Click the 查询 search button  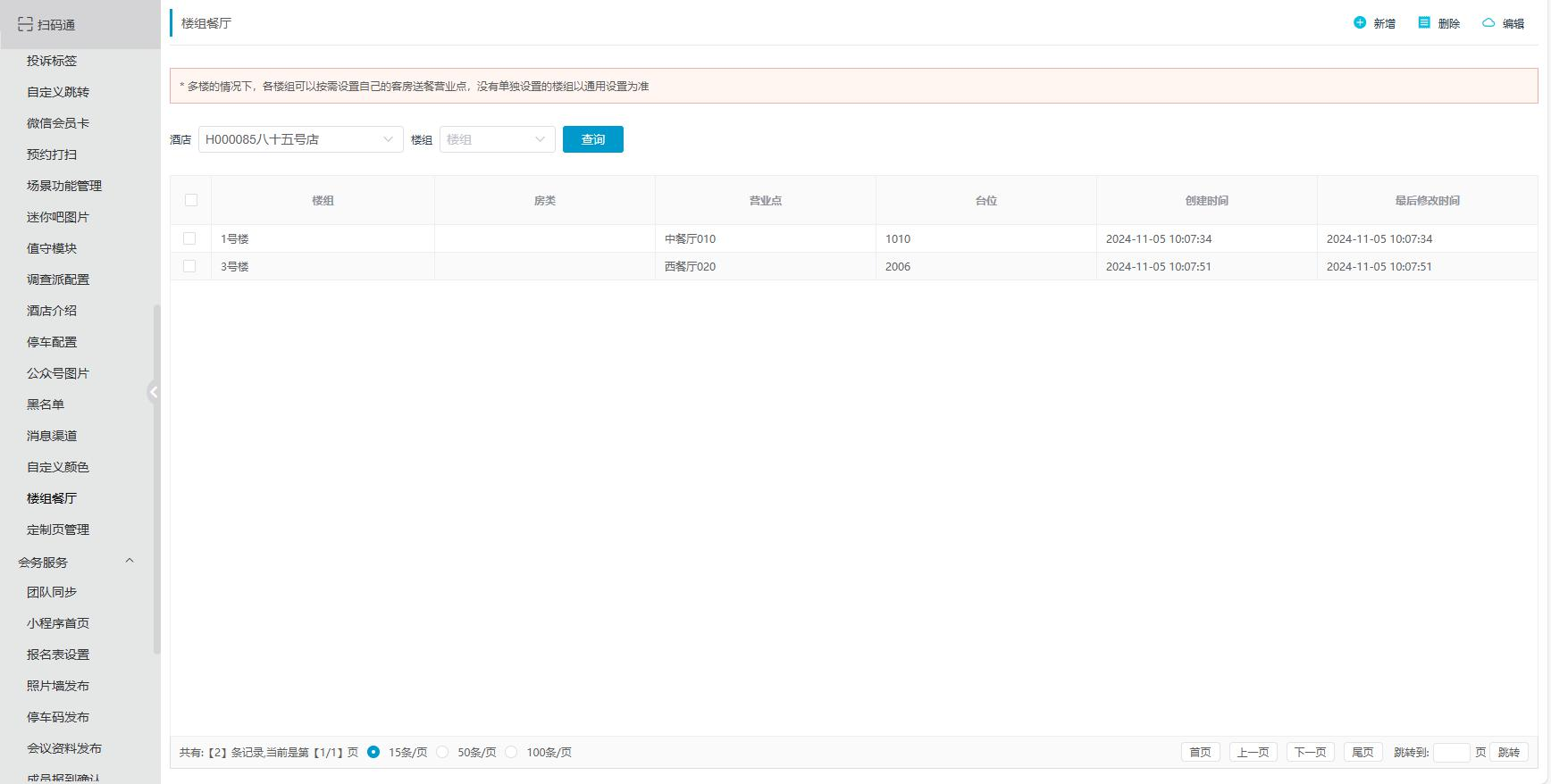click(592, 139)
